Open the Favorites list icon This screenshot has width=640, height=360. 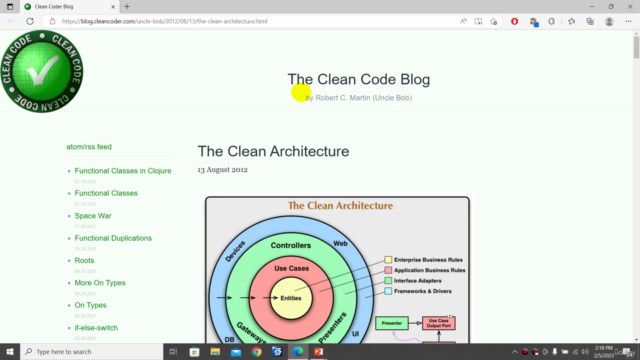571,21
